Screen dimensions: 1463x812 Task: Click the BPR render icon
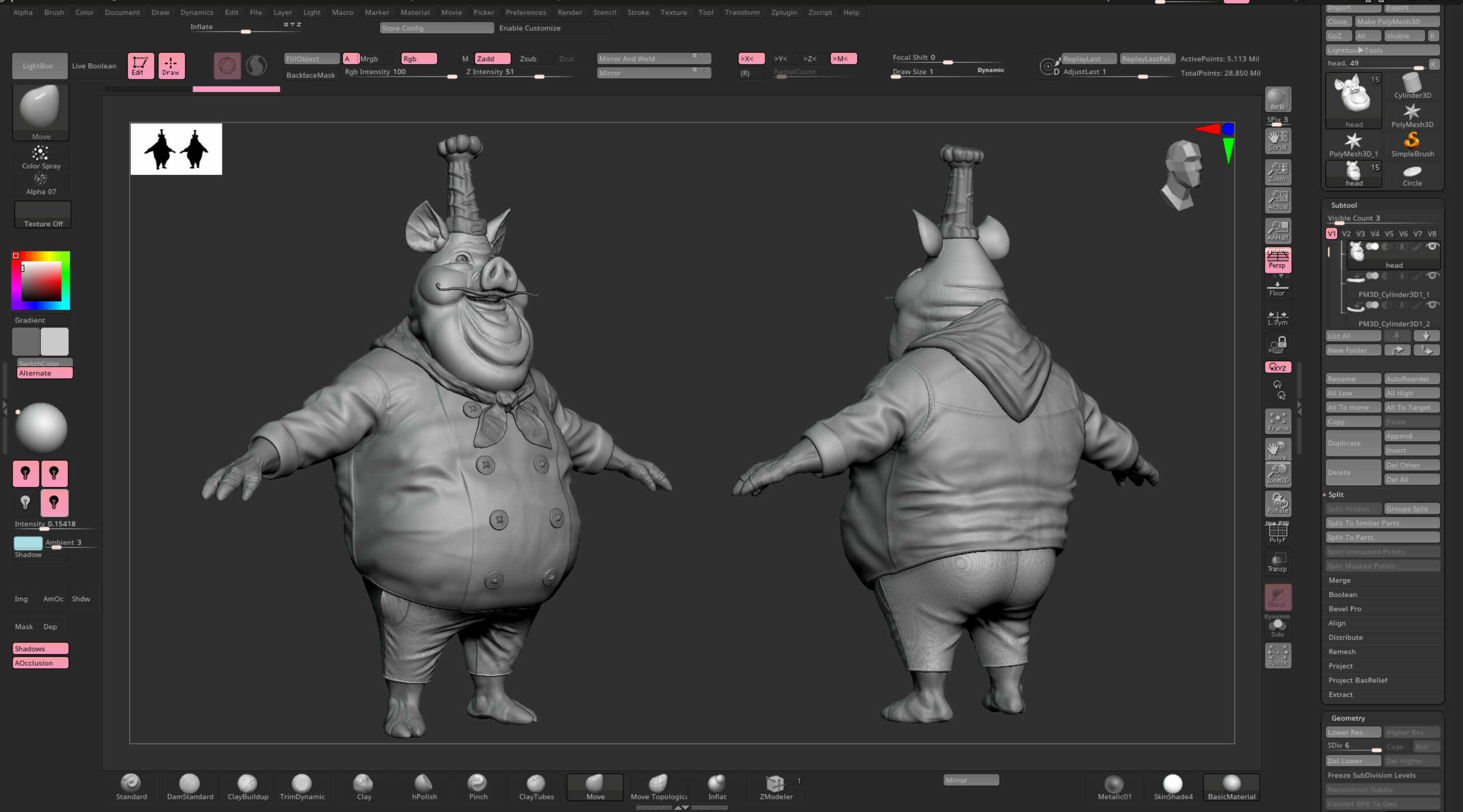point(1278,99)
